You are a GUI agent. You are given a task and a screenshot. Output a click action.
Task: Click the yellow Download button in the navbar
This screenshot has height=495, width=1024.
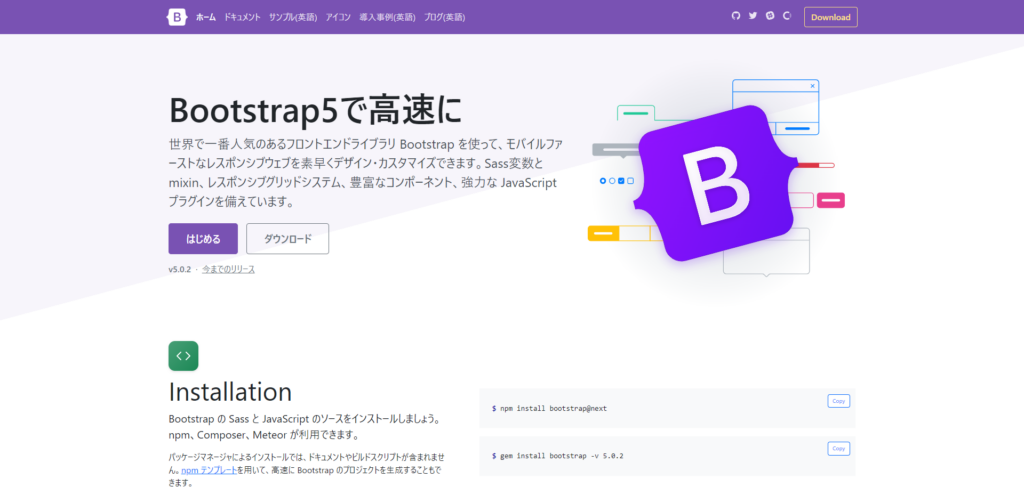830,17
